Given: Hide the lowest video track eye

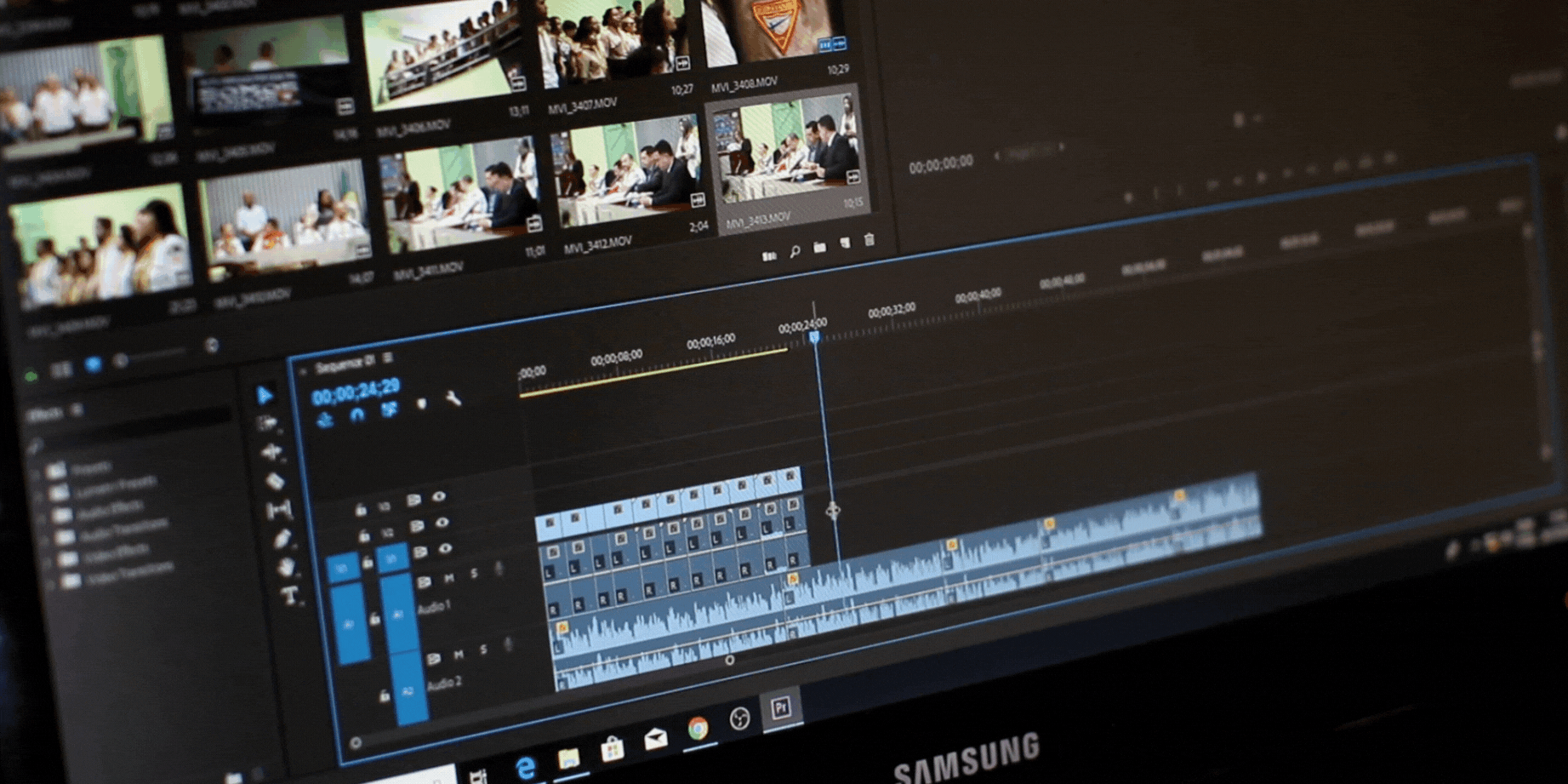Looking at the screenshot, I should (x=445, y=549).
